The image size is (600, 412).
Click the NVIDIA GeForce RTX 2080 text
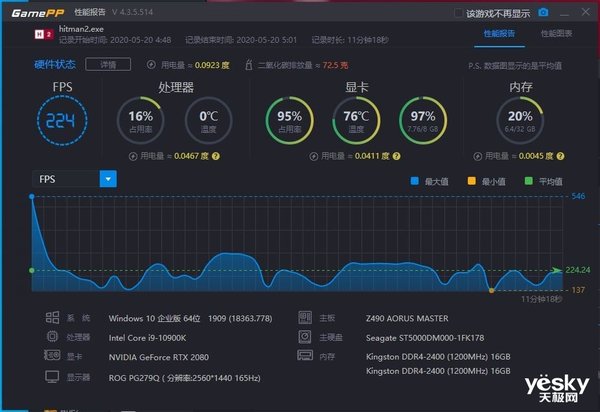point(159,357)
